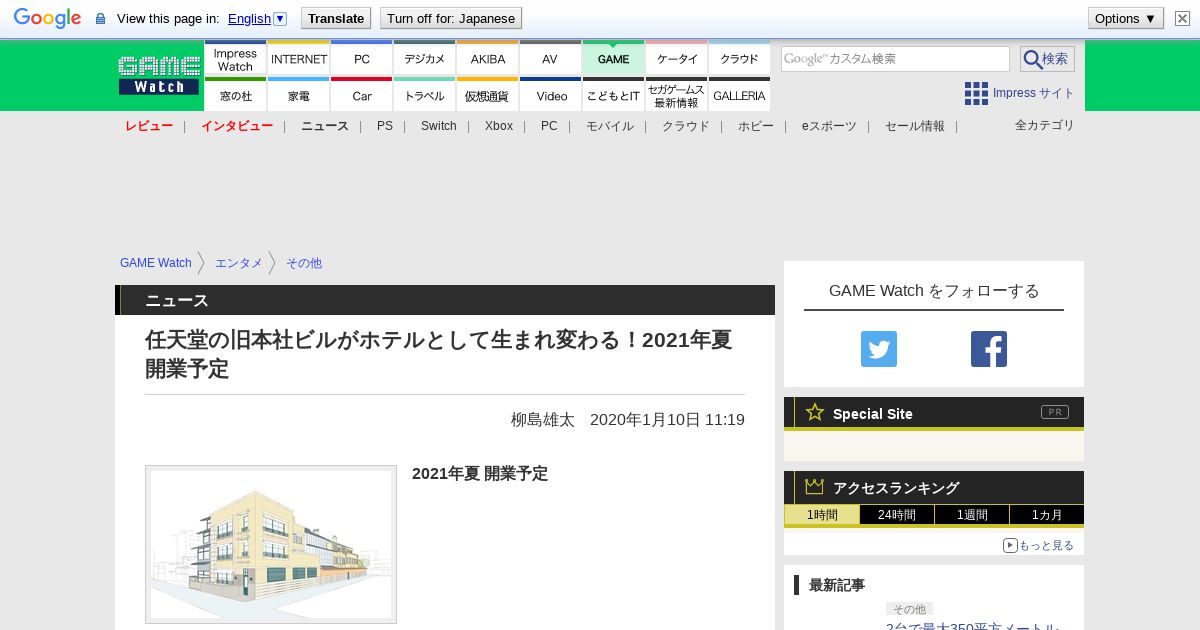
Task: Open the セガゲームス最新情報 tab
Action: point(677,95)
